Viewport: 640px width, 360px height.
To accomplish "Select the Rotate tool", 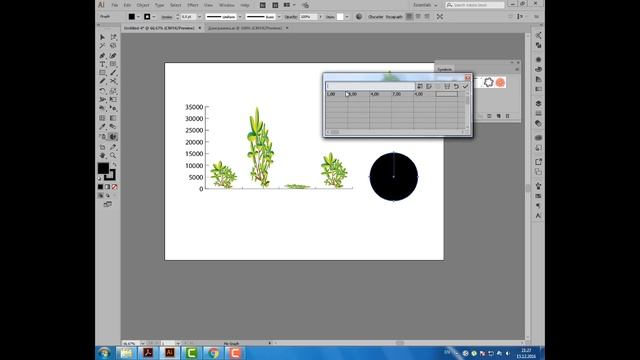I will [x=102, y=91].
